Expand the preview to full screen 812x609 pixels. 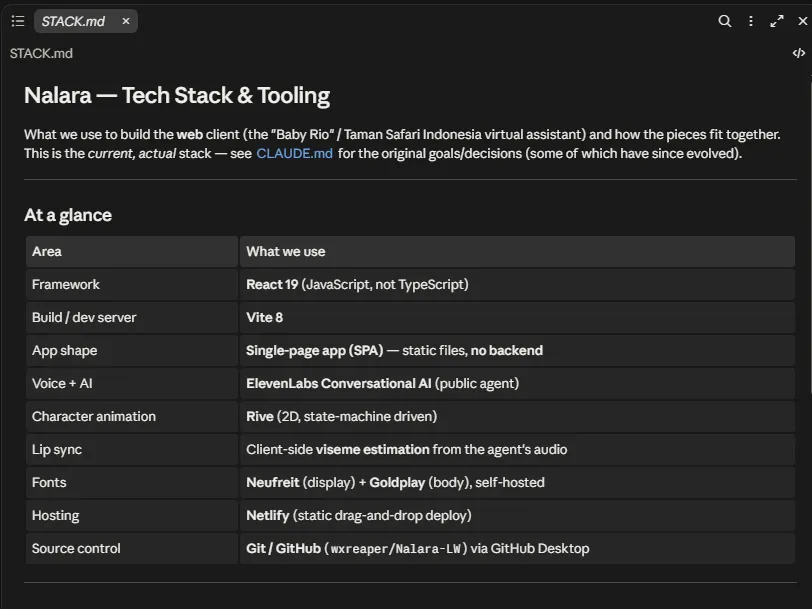pos(777,21)
